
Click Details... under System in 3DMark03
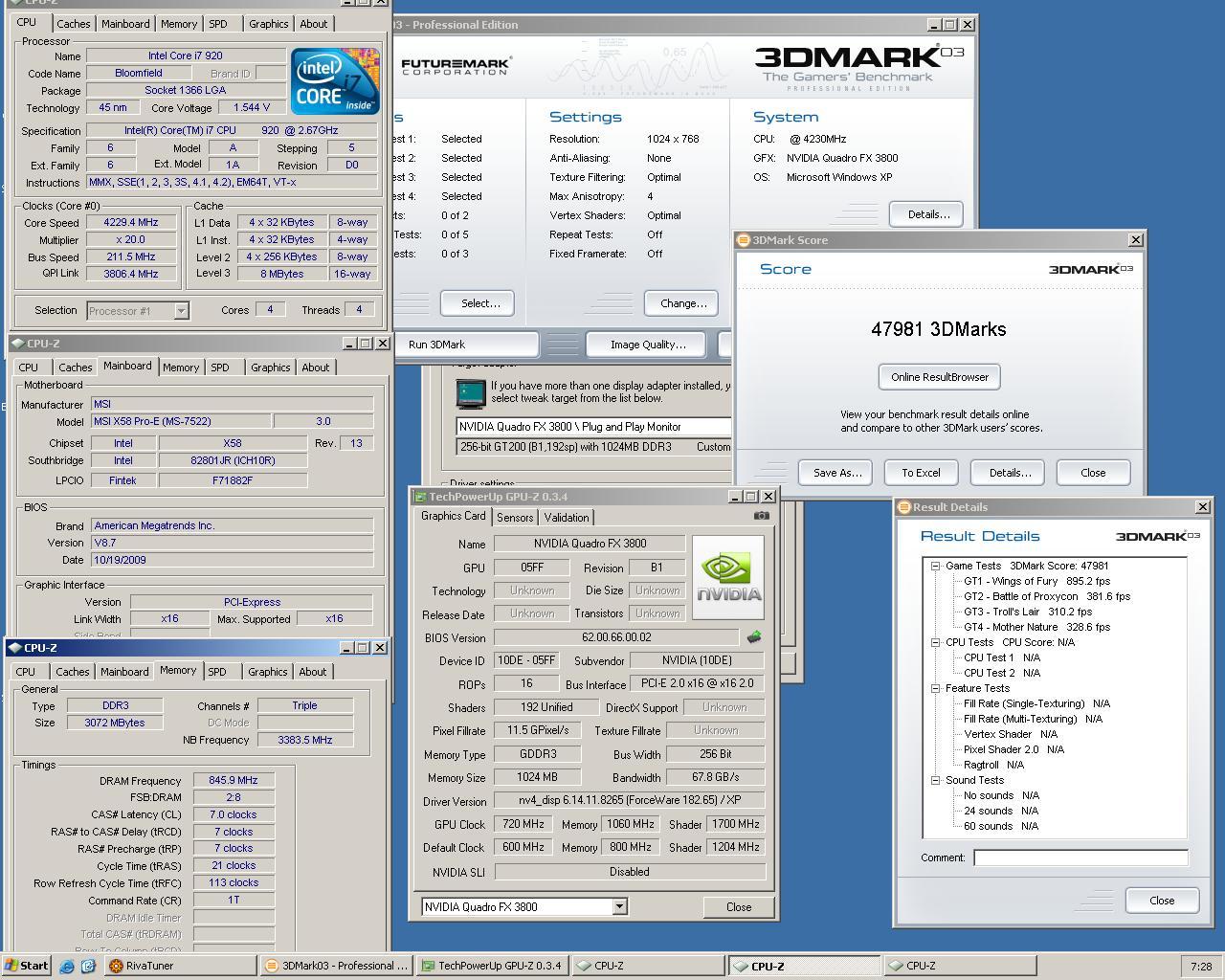928,214
